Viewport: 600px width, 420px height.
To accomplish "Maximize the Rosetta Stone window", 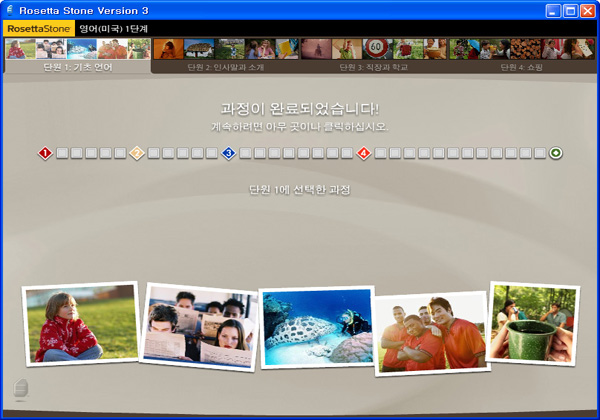I will [x=570, y=11].
